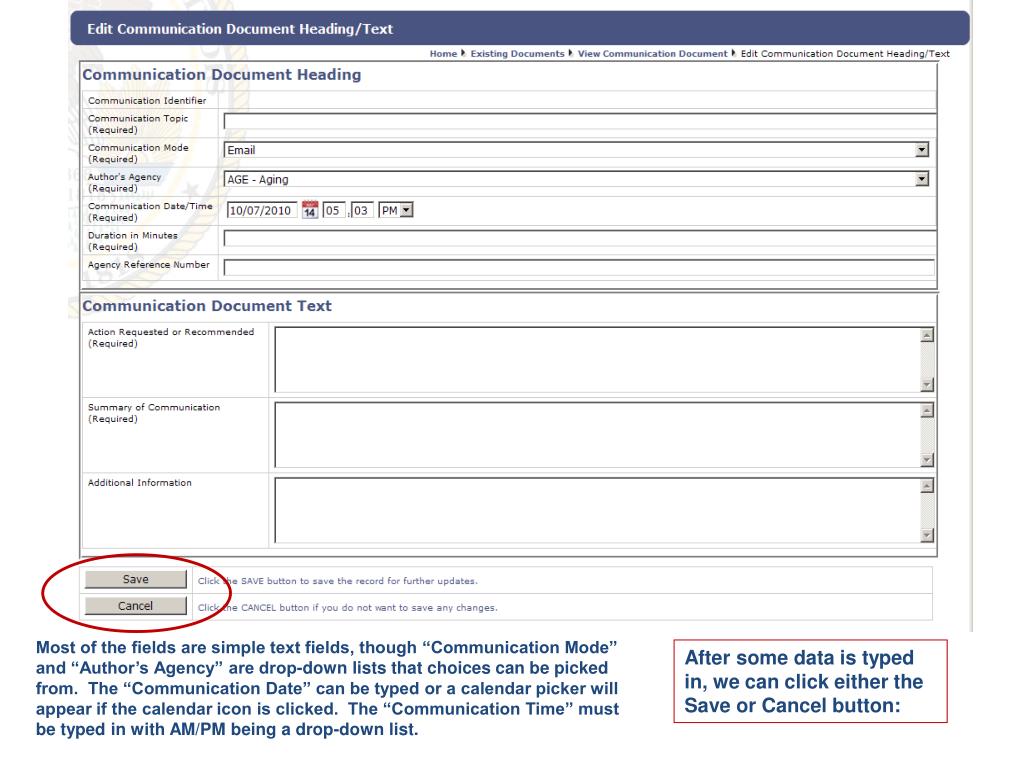Focus the Duration in Minutes field

click(580, 238)
